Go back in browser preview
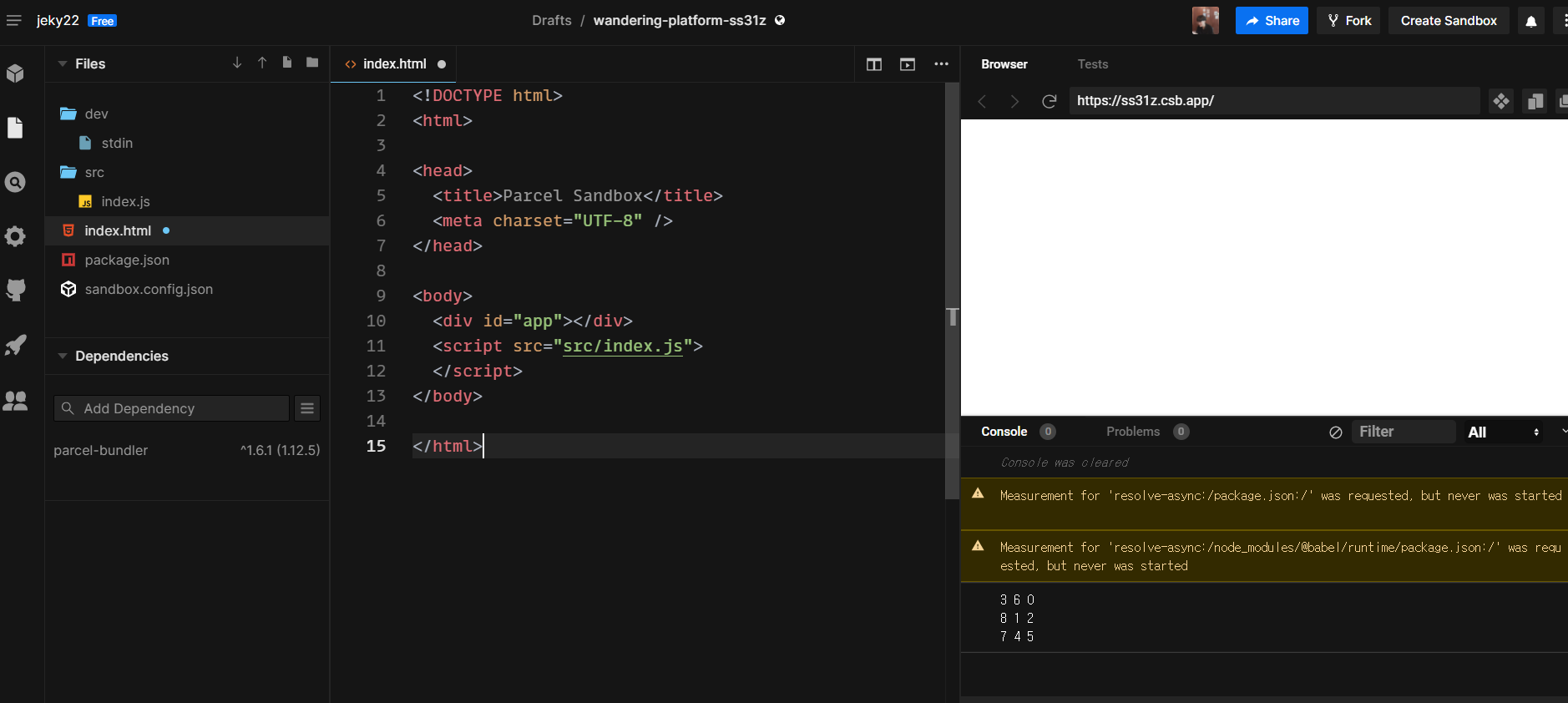 pyautogui.click(x=983, y=101)
